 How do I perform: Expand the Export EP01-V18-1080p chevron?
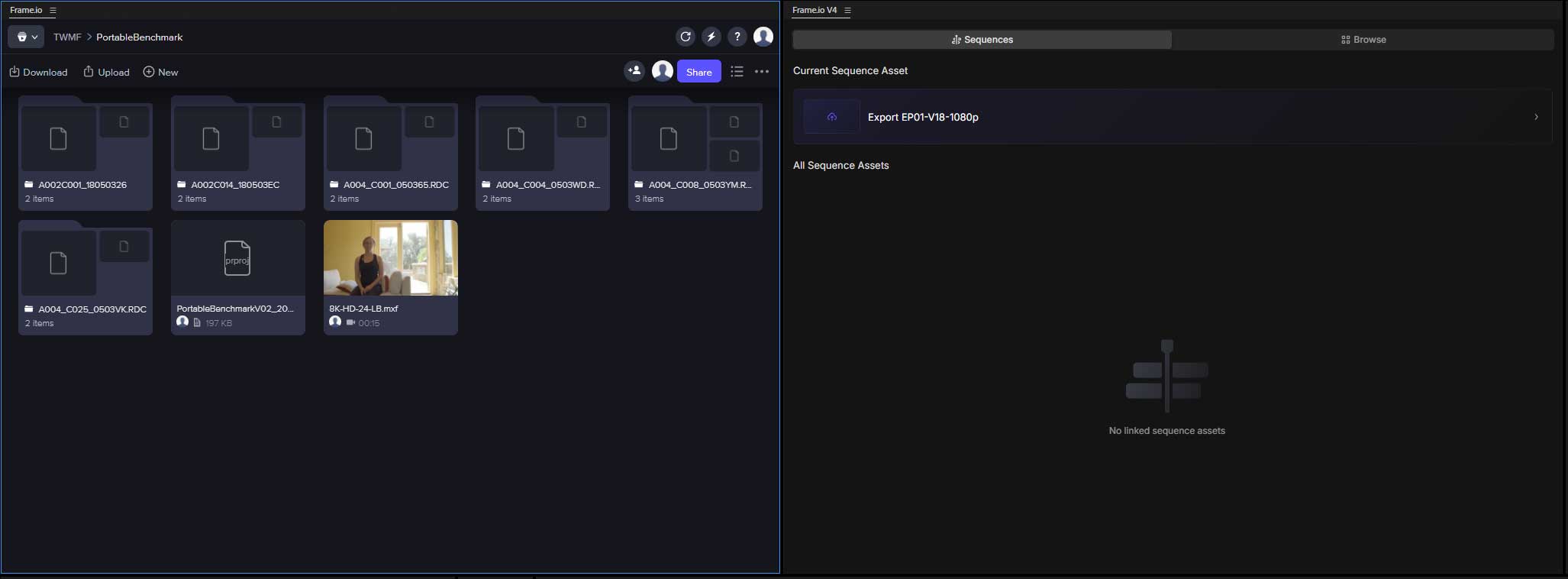tap(1536, 117)
